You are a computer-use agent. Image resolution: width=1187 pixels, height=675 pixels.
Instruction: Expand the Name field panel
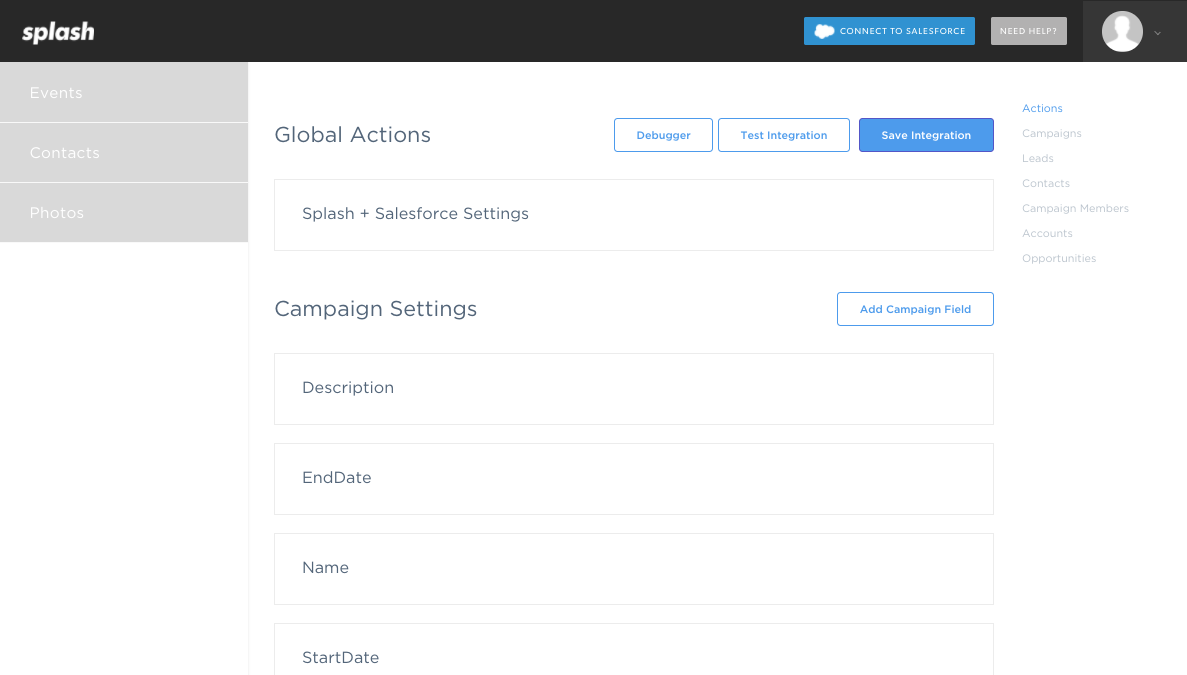[x=634, y=569]
